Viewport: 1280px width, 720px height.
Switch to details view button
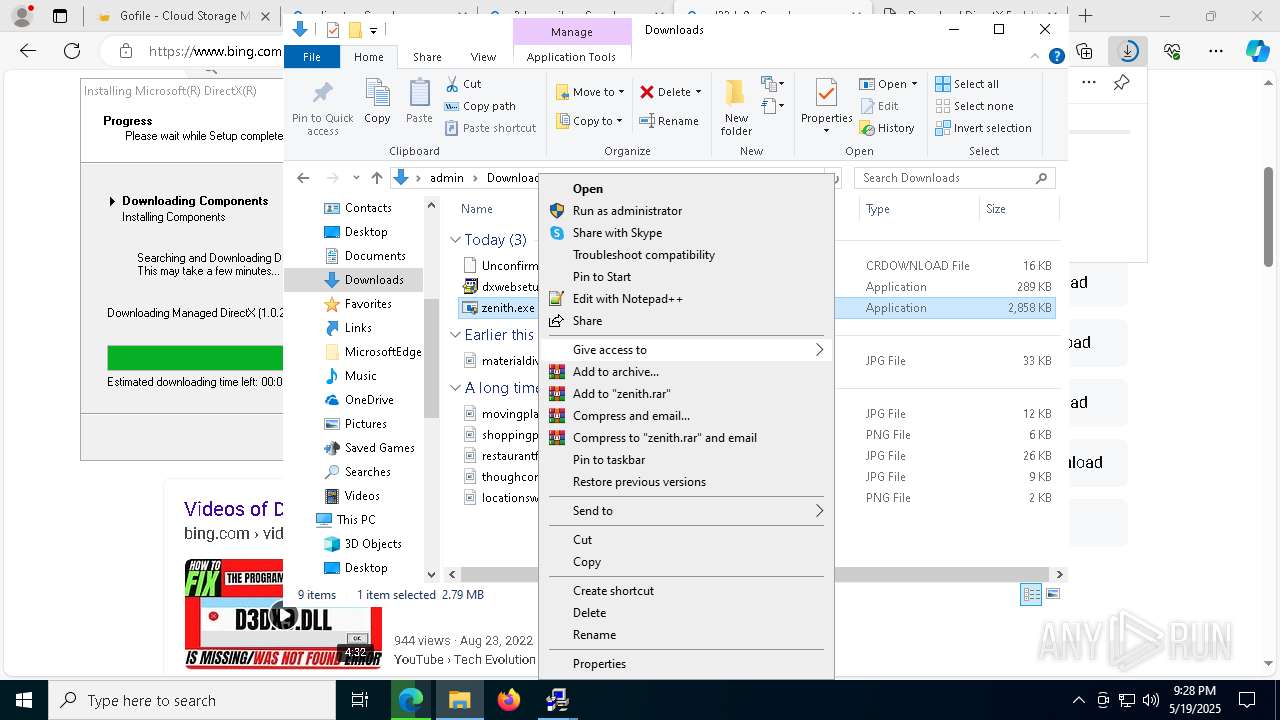(x=1030, y=594)
